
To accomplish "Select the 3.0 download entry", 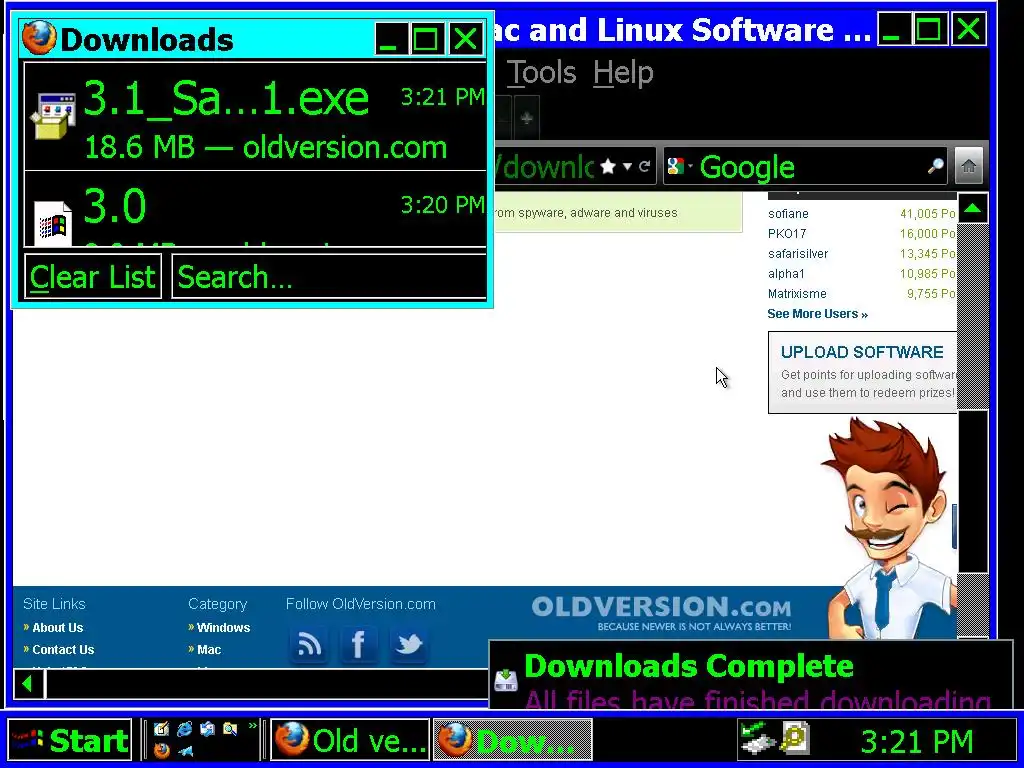I will click(255, 209).
